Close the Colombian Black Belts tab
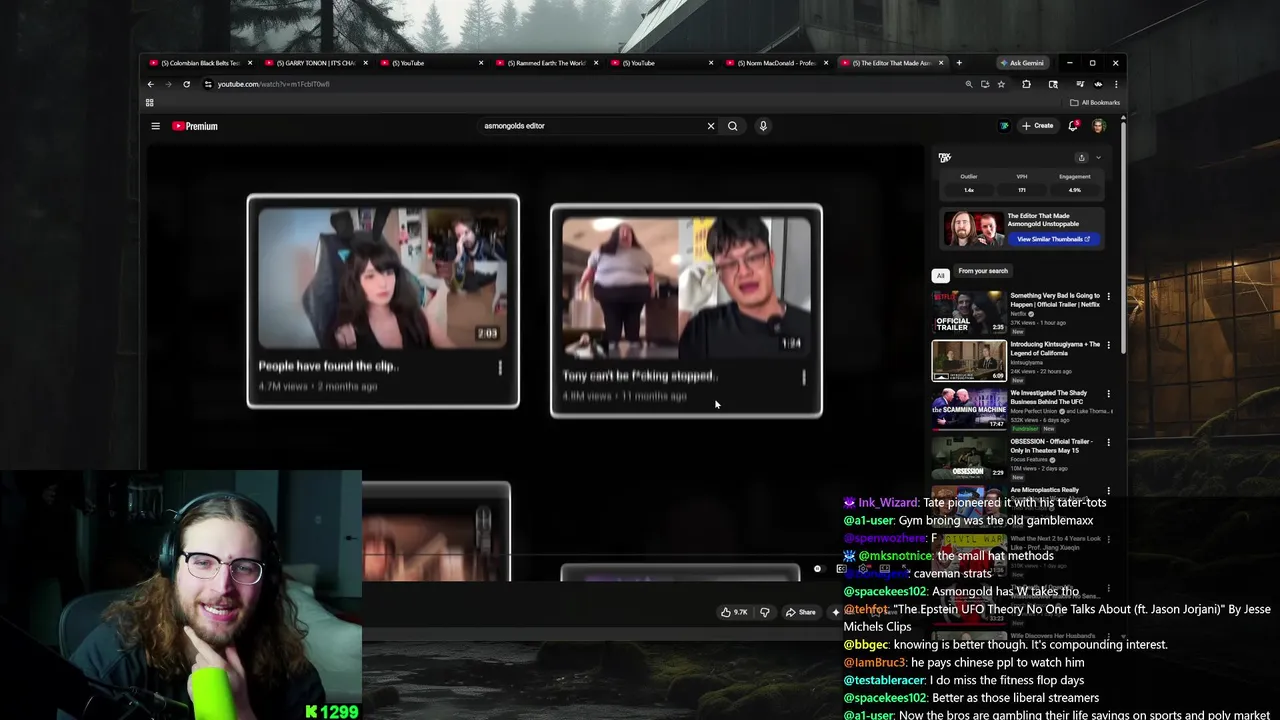1280x720 pixels. coord(250,63)
